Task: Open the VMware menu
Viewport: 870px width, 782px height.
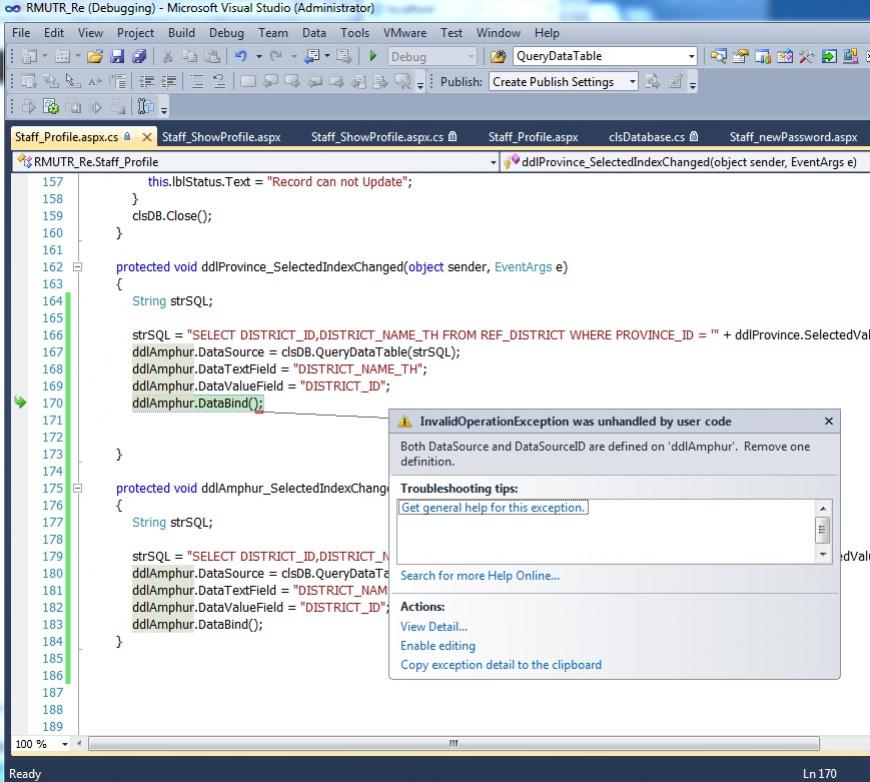Action: 405,33
